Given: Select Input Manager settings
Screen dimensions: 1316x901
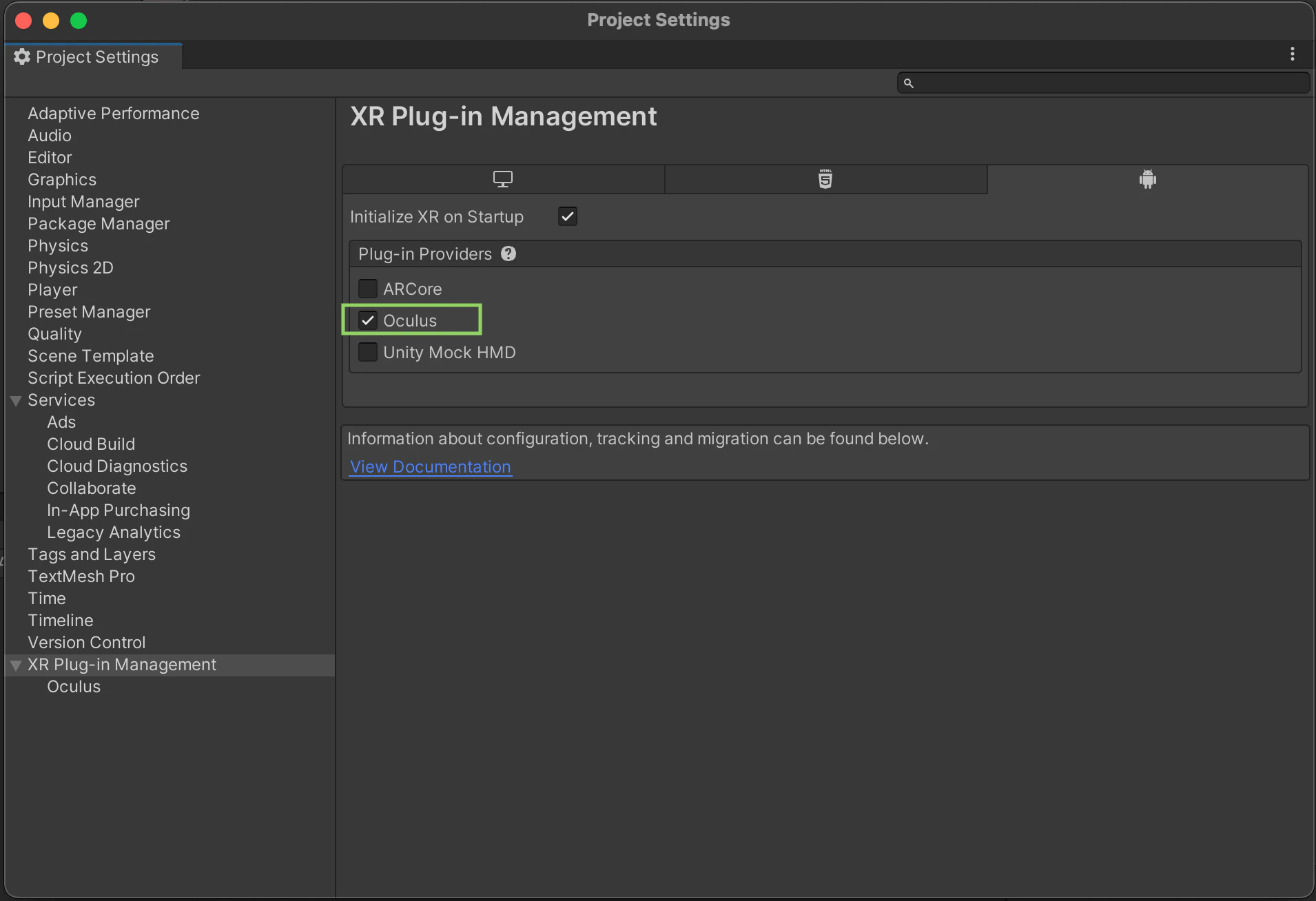Looking at the screenshot, I should [83, 201].
